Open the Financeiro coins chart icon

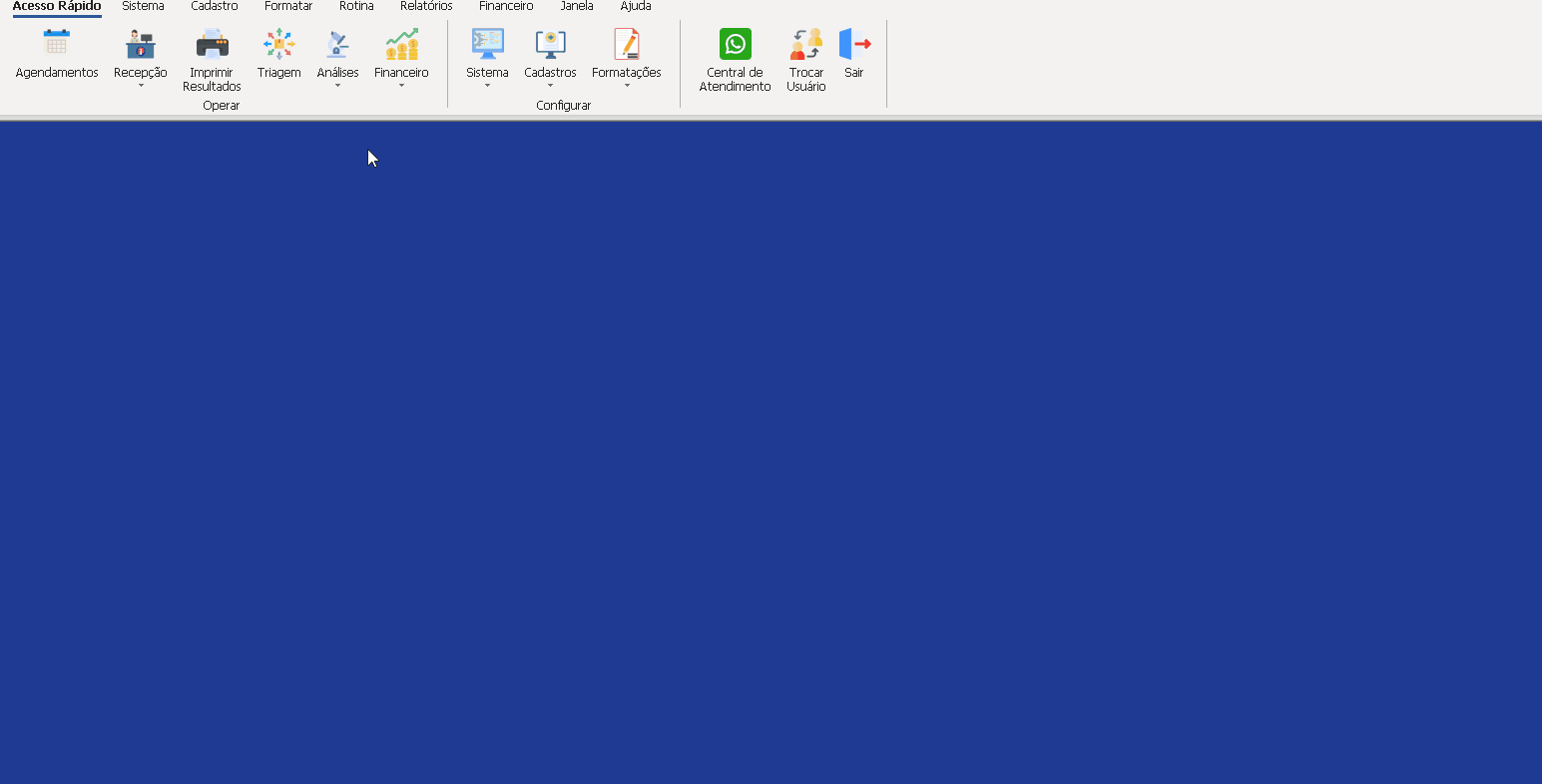(x=401, y=44)
